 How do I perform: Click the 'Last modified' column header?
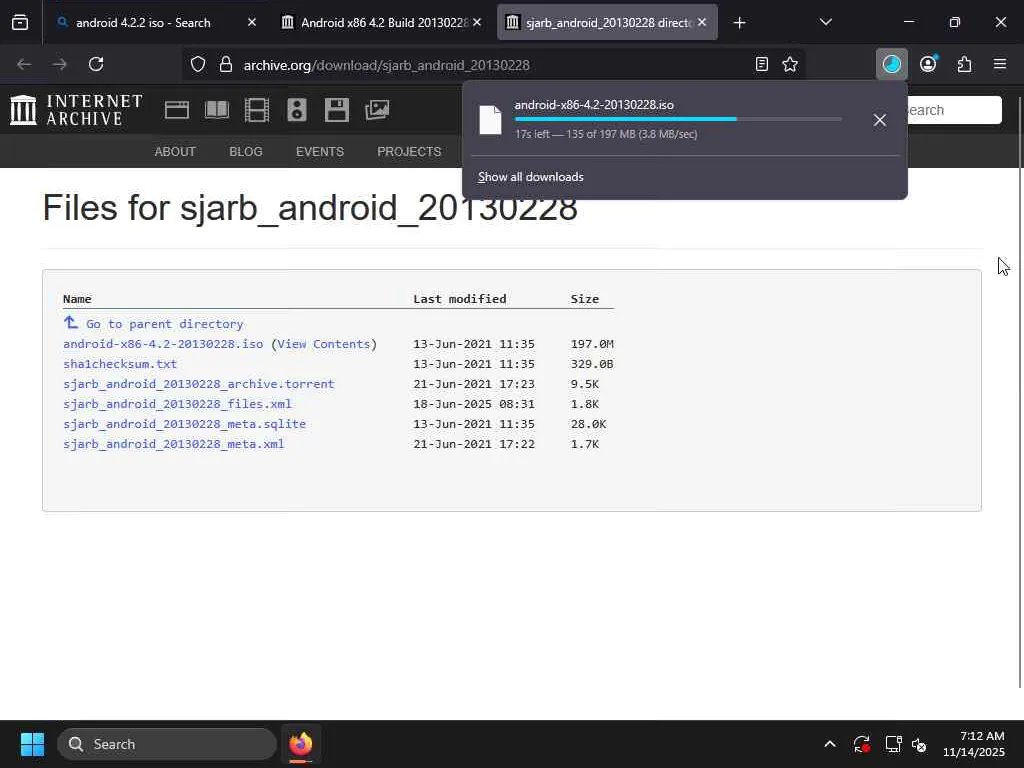click(459, 298)
